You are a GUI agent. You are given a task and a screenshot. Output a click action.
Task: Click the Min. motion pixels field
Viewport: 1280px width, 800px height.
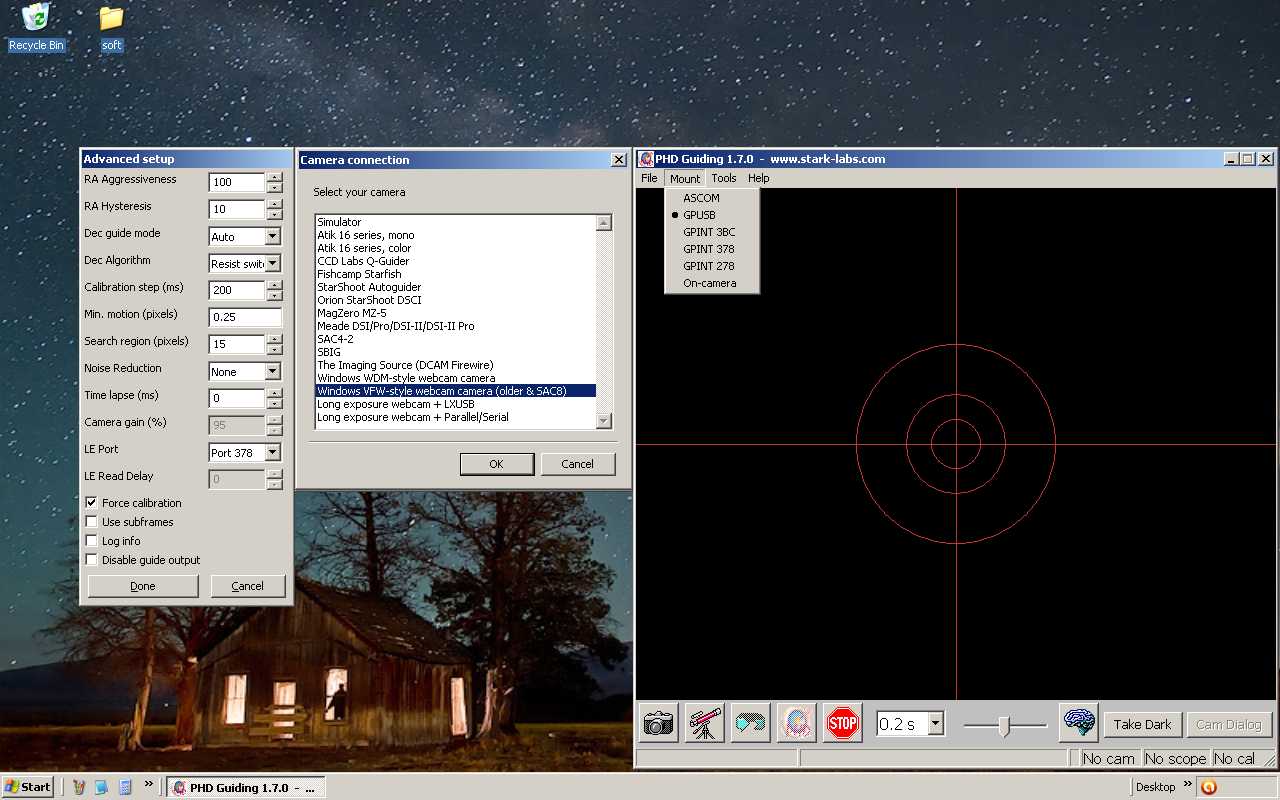246,317
